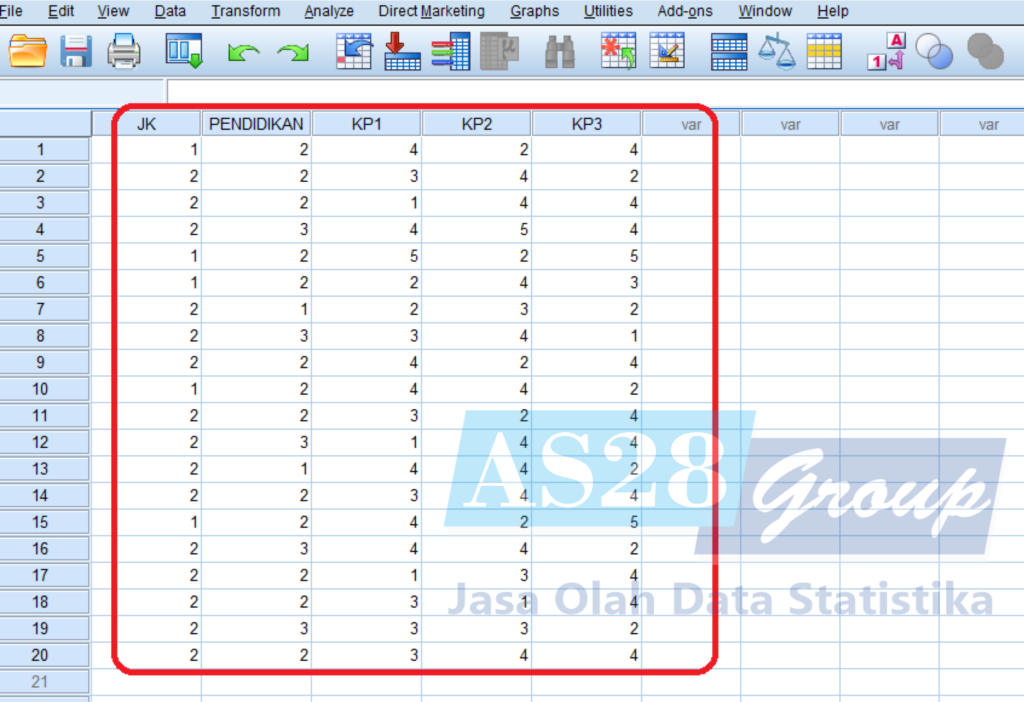Image resolution: width=1024 pixels, height=702 pixels.
Task: Open the Recall recently used dialogs icon
Action: pyautogui.click(x=184, y=51)
